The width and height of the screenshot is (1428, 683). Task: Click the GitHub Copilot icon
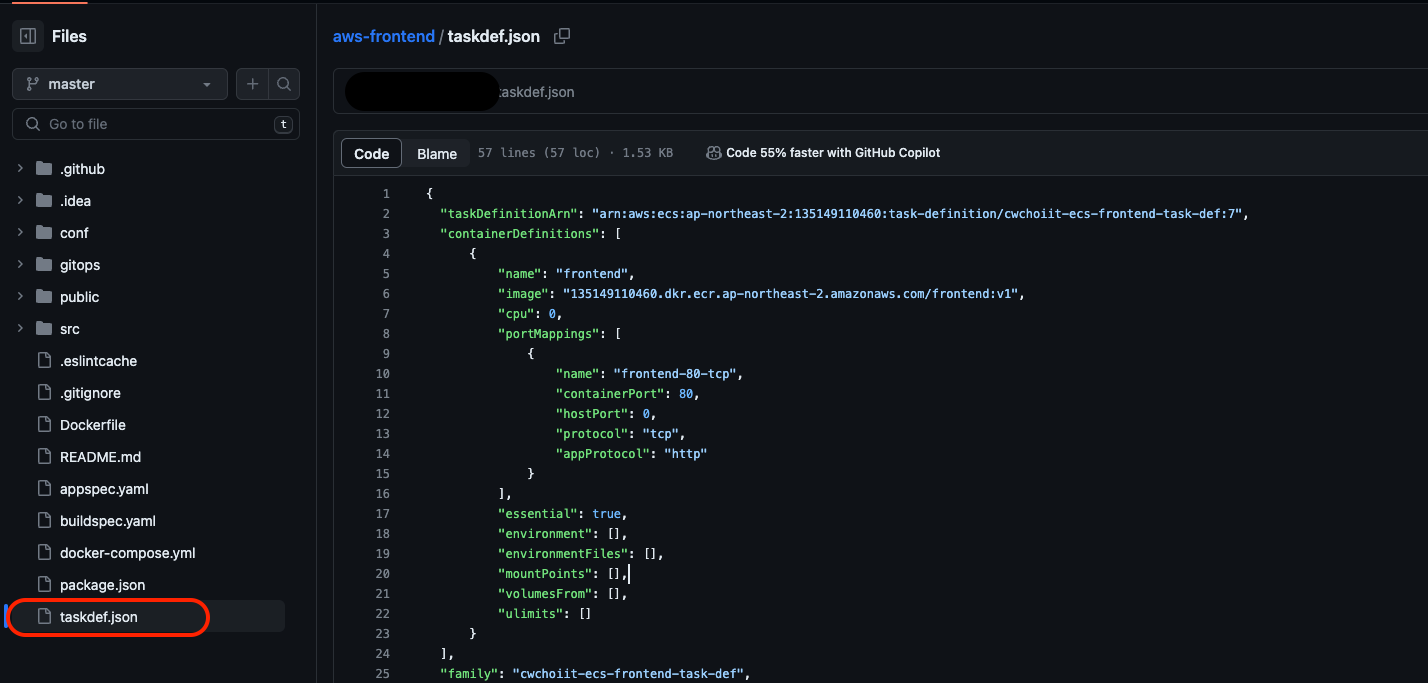coord(714,153)
